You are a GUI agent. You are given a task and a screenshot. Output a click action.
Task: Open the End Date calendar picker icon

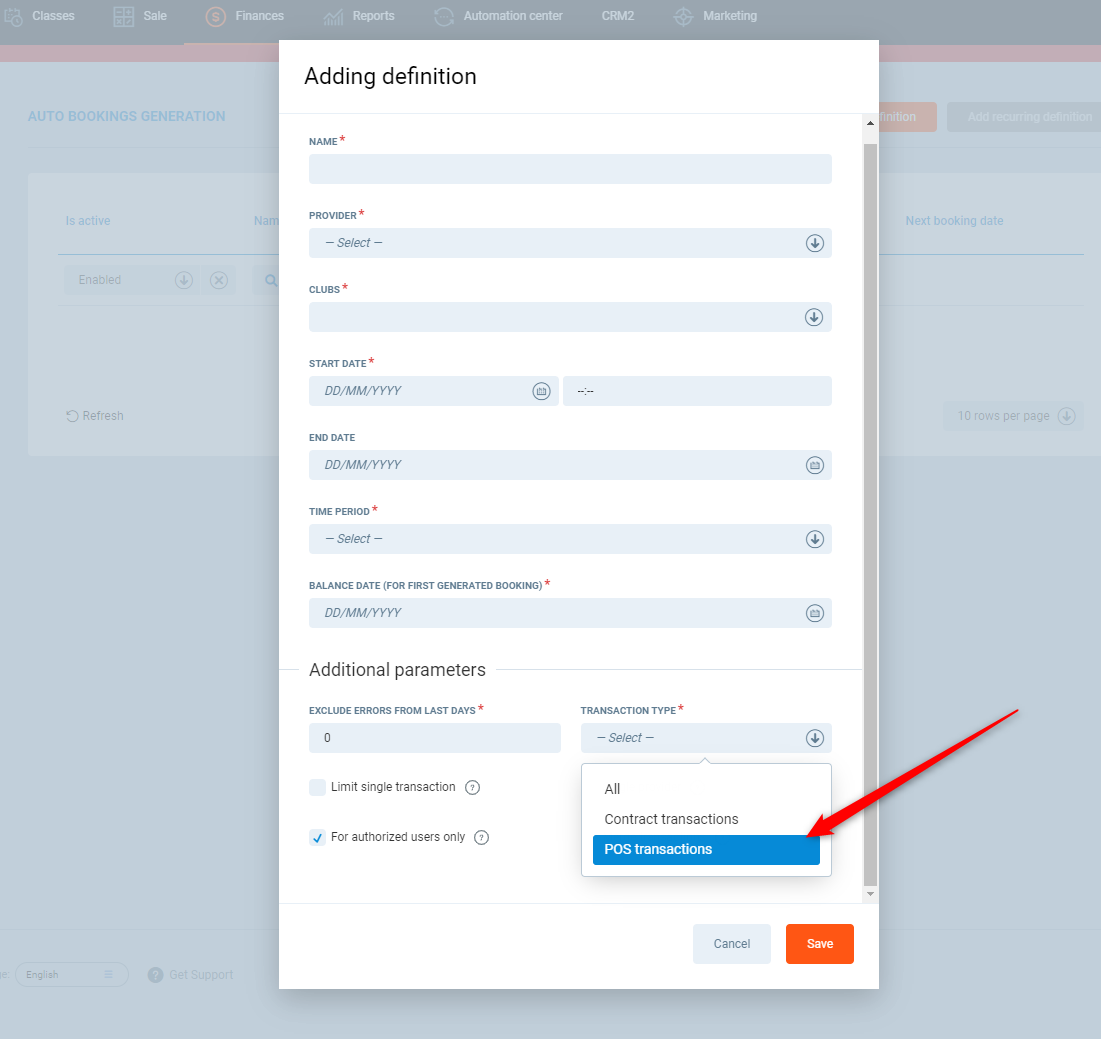point(814,465)
